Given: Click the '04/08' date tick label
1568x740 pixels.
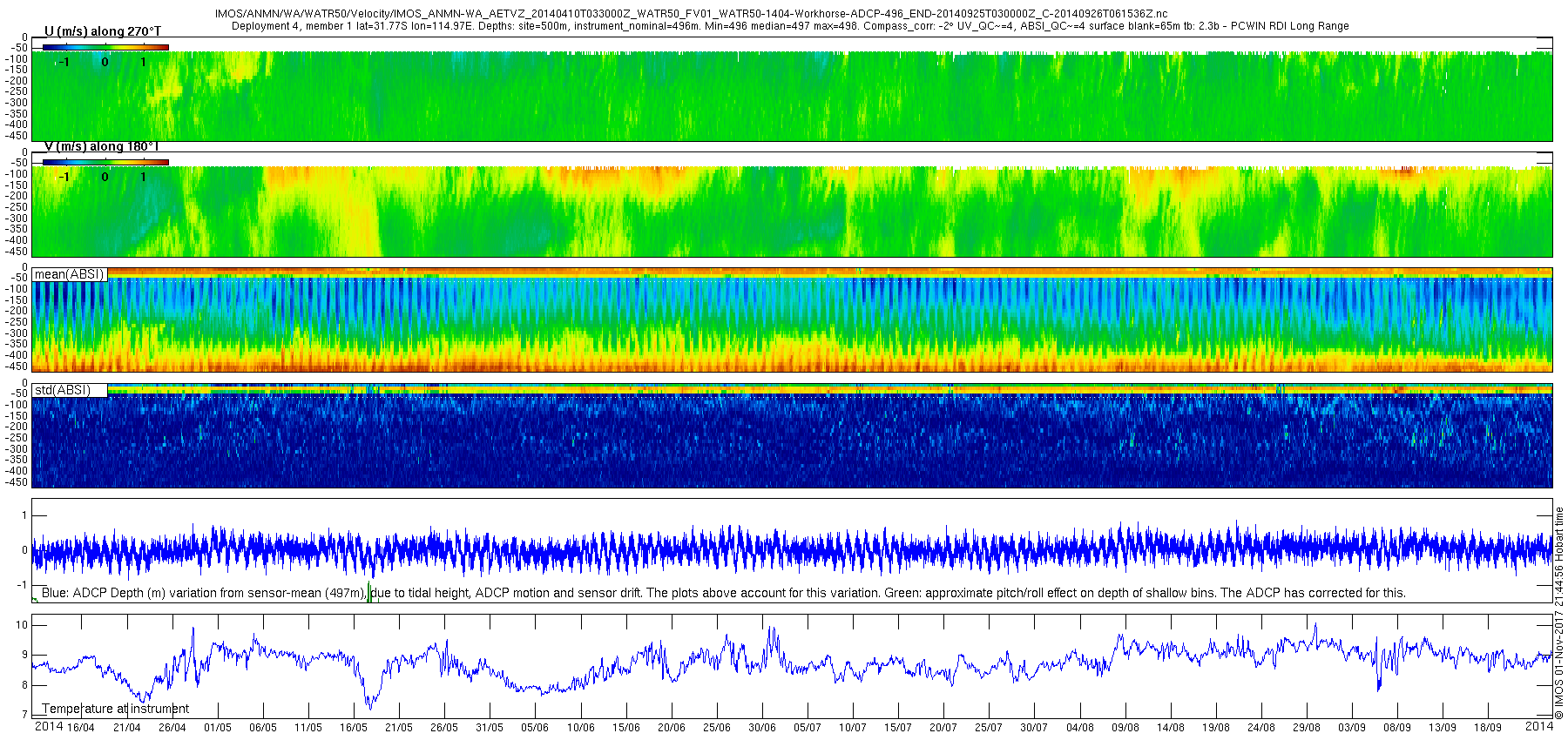Looking at the screenshot, I should coord(1080,728).
